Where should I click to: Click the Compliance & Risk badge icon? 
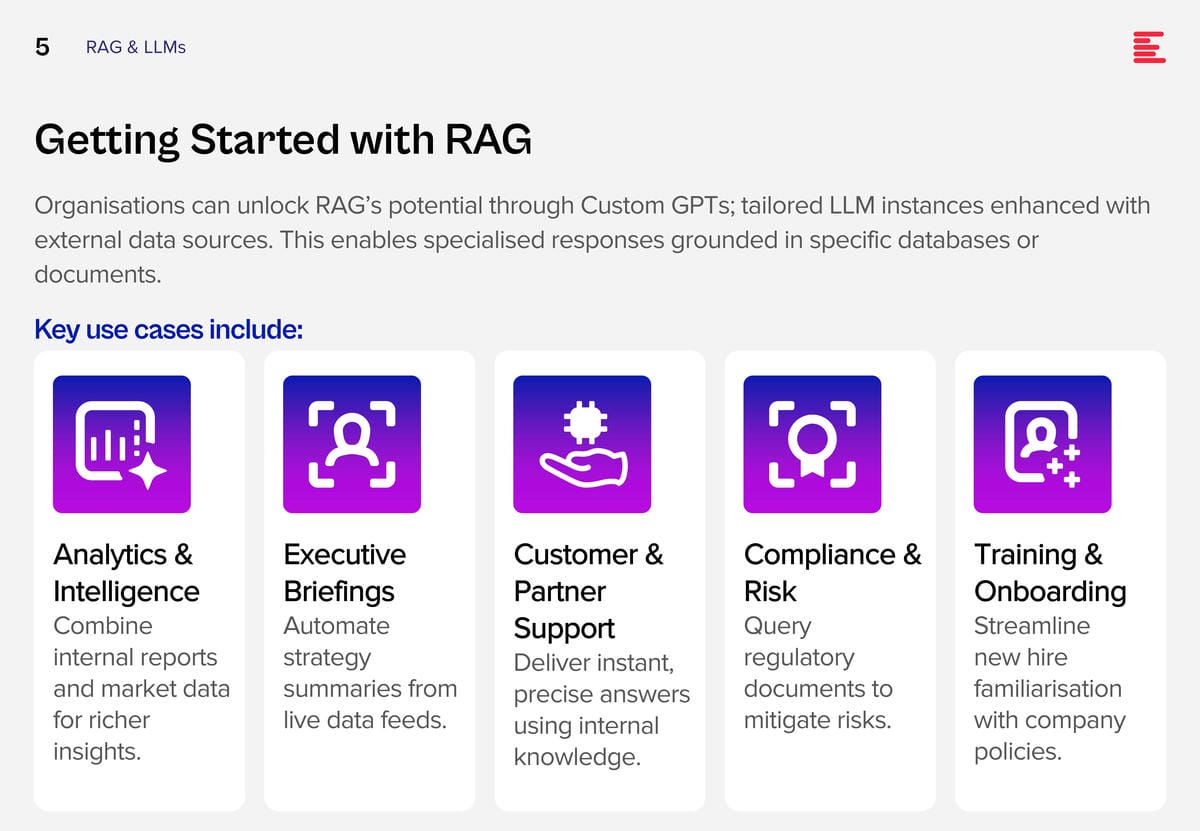point(812,444)
